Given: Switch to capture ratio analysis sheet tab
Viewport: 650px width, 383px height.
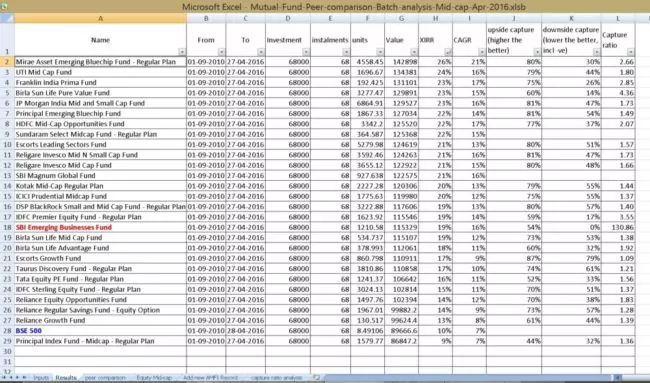Looking at the screenshot, I should 276,378.
